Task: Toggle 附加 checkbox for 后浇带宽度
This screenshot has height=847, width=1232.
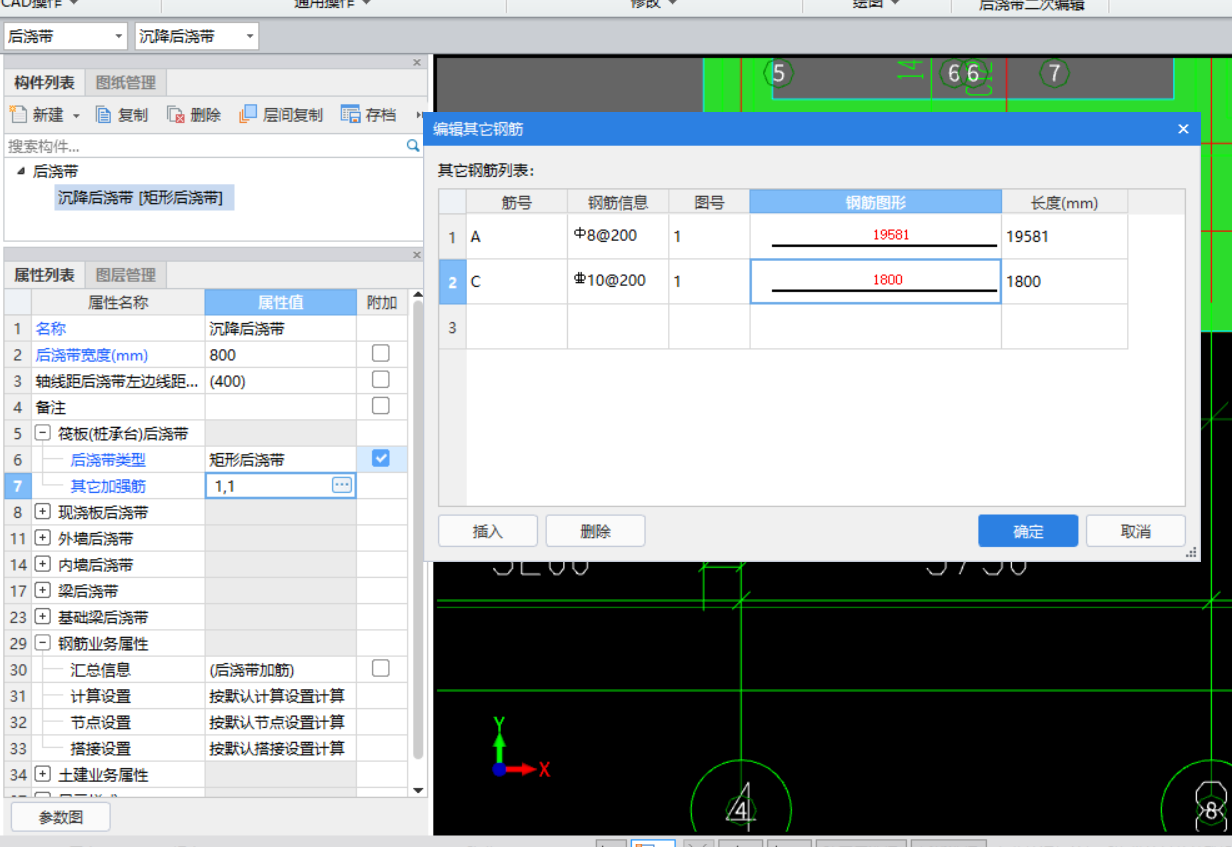Action: (381, 353)
